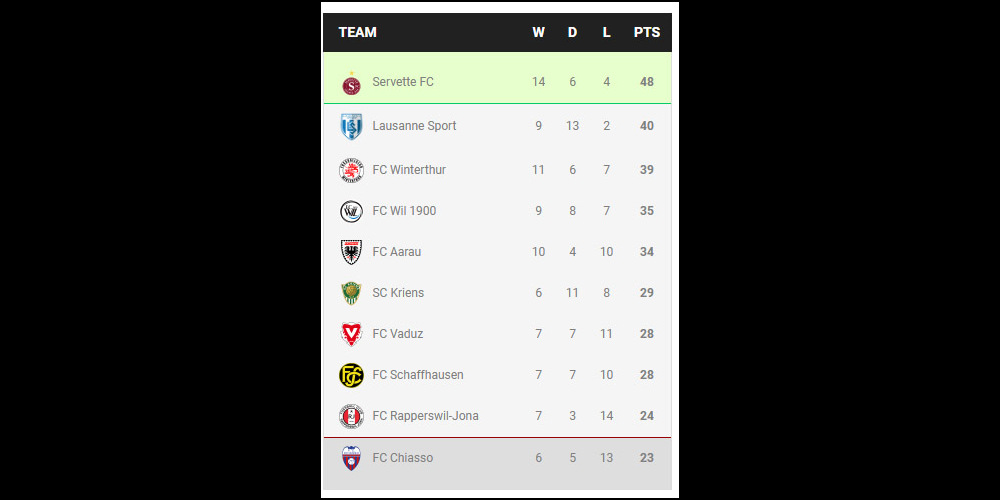
Task: Click the FC Schaffhausen yellow logo
Action: click(x=351, y=375)
